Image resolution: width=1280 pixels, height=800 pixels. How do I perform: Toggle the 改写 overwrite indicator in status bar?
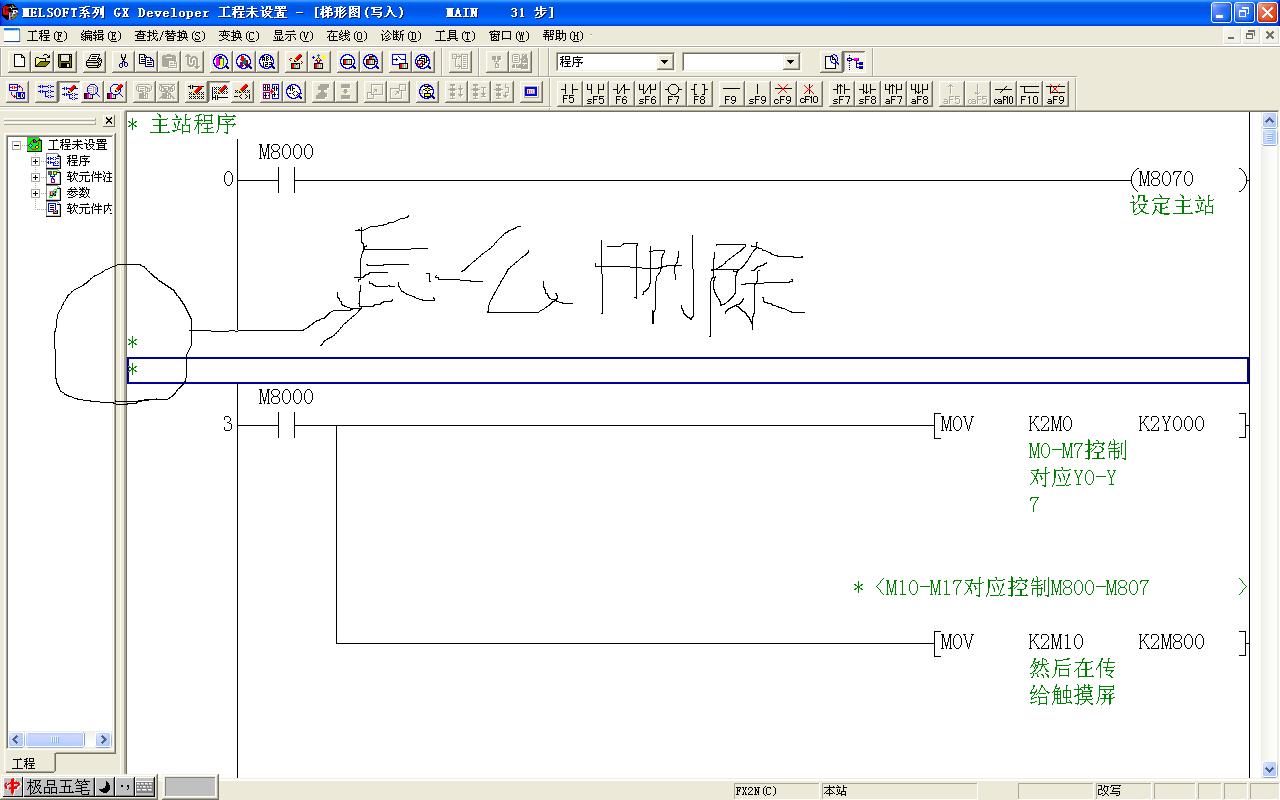(1108, 790)
